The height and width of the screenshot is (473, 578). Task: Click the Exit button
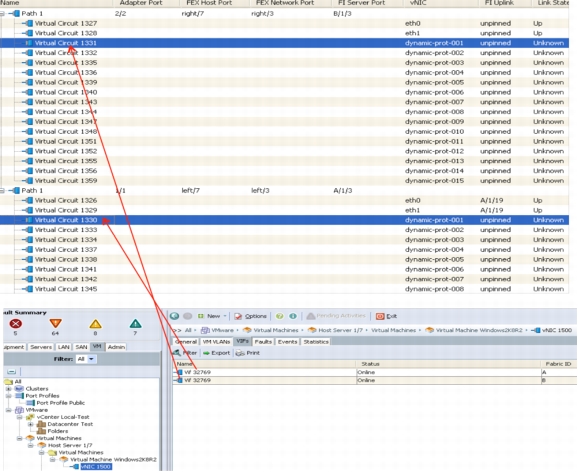click(386, 316)
